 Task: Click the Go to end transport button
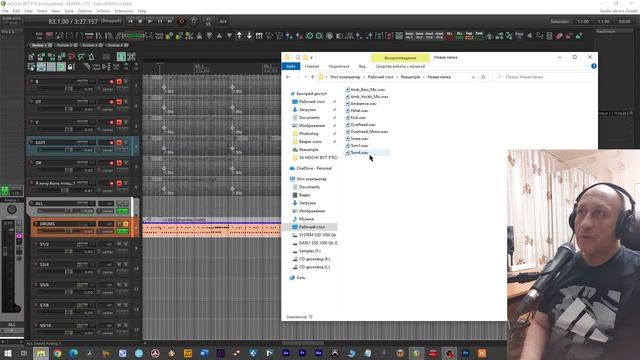coord(169,21)
